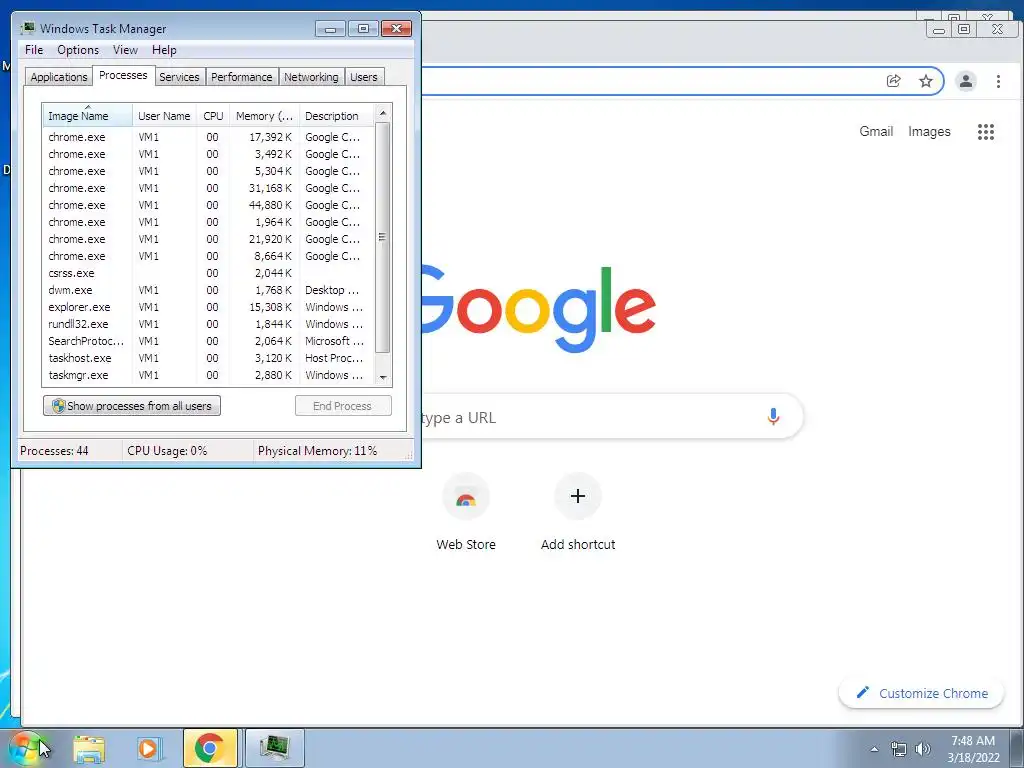The image size is (1024, 768).
Task: Switch to the Performance tab
Action: [241, 77]
